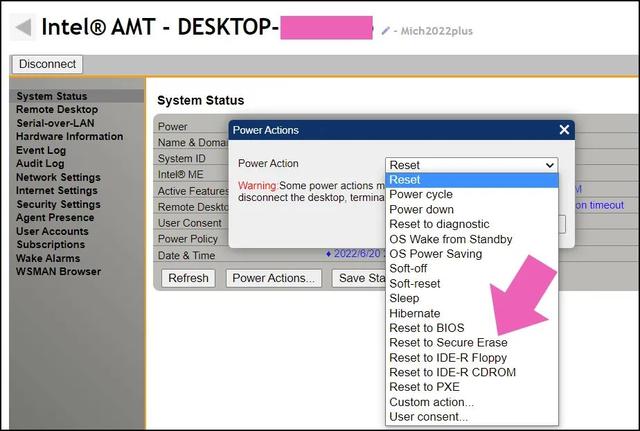Viewport: 640px width, 431px height.
Task: Open Wake Alarms section
Action: [48, 258]
